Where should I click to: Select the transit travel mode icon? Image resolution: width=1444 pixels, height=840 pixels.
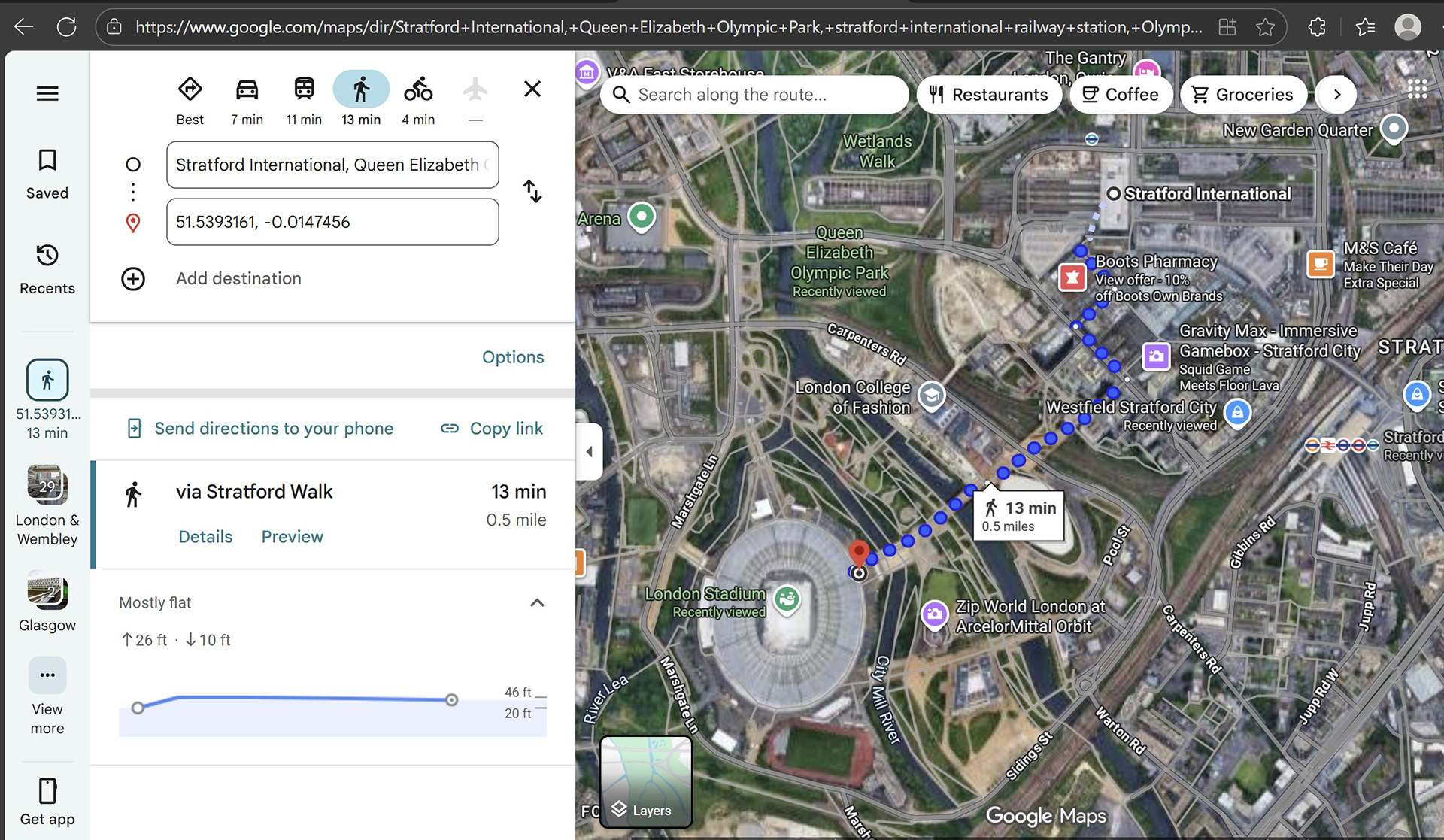tap(304, 89)
